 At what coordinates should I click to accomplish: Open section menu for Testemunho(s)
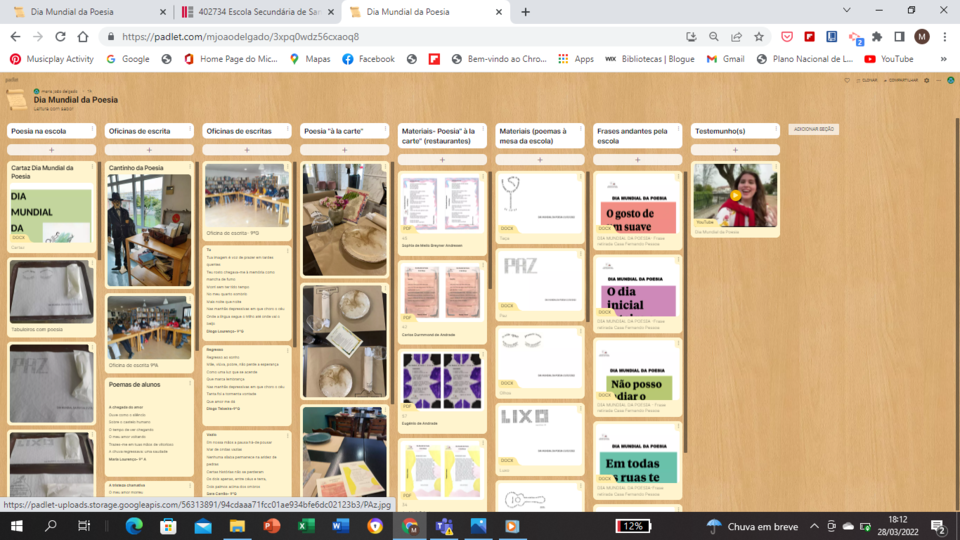click(776, 130)
